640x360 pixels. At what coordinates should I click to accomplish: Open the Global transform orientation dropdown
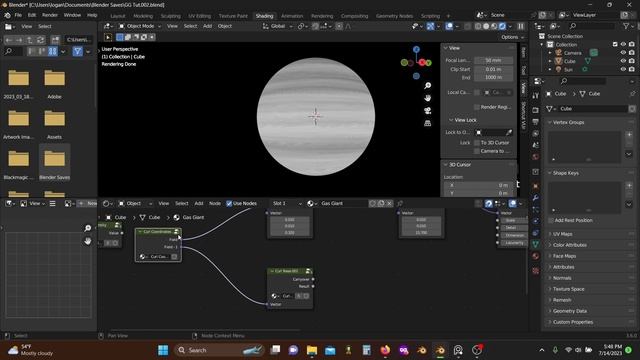278,26
